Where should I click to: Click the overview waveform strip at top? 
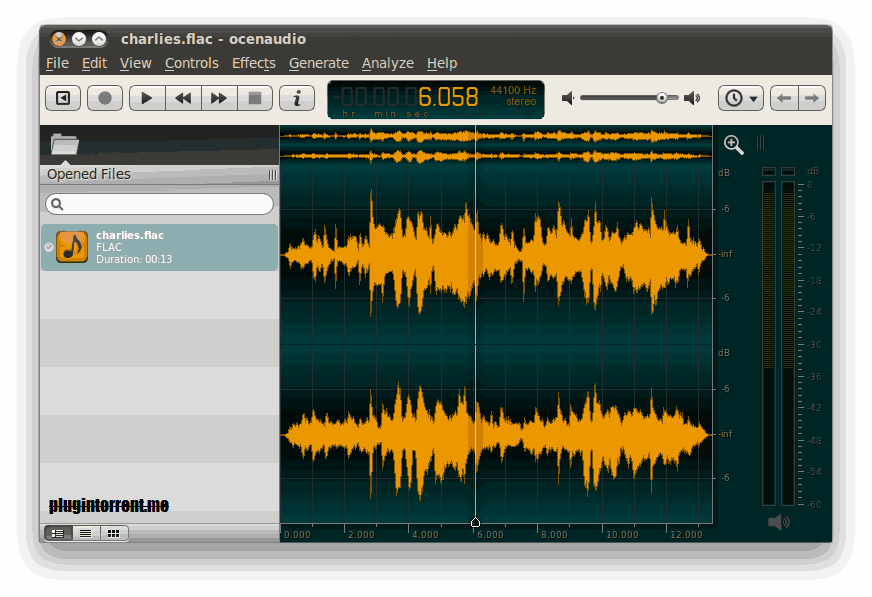pyautogui.click(x=496, y=146)
